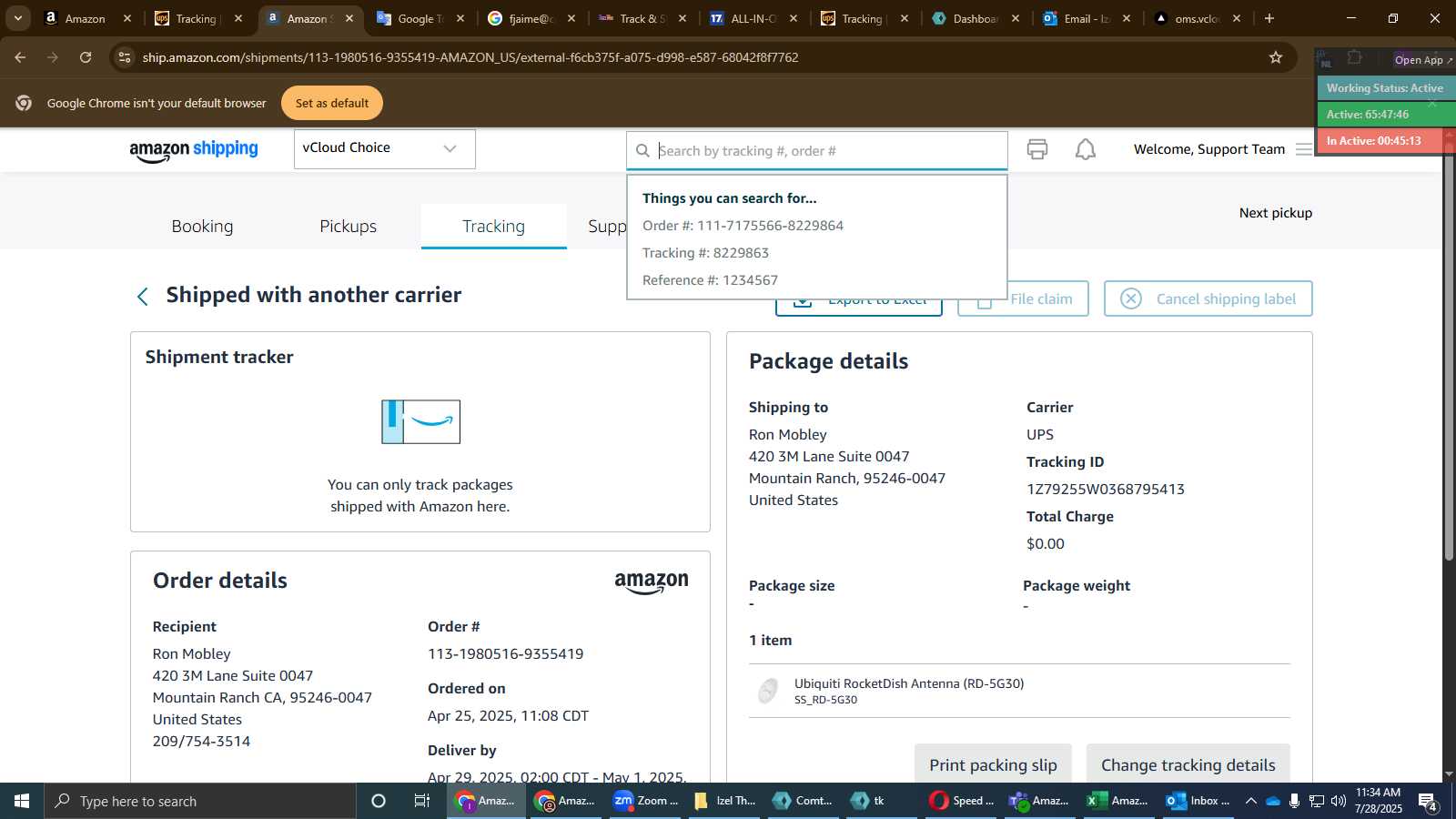Click suggested Order #: 111-7175566-8229864
The image size is (1456, 819).
pos(743,226)
